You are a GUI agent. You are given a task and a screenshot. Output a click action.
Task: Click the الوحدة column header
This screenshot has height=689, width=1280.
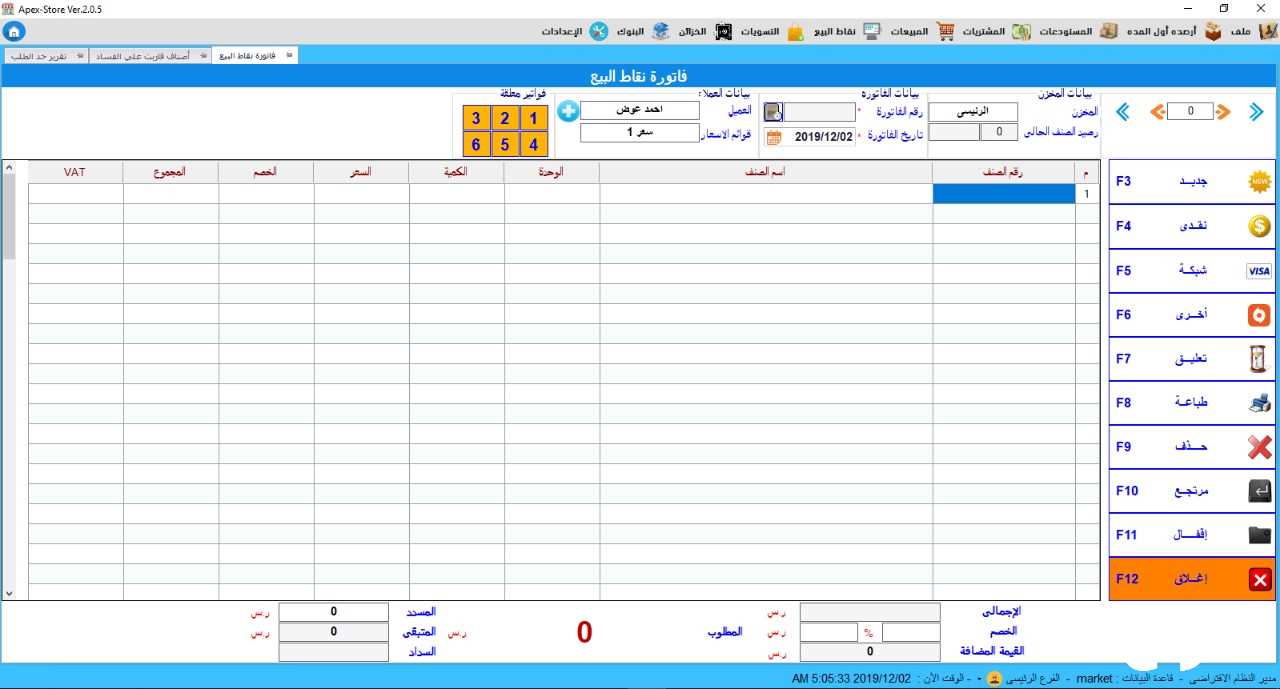pos(551,172)
